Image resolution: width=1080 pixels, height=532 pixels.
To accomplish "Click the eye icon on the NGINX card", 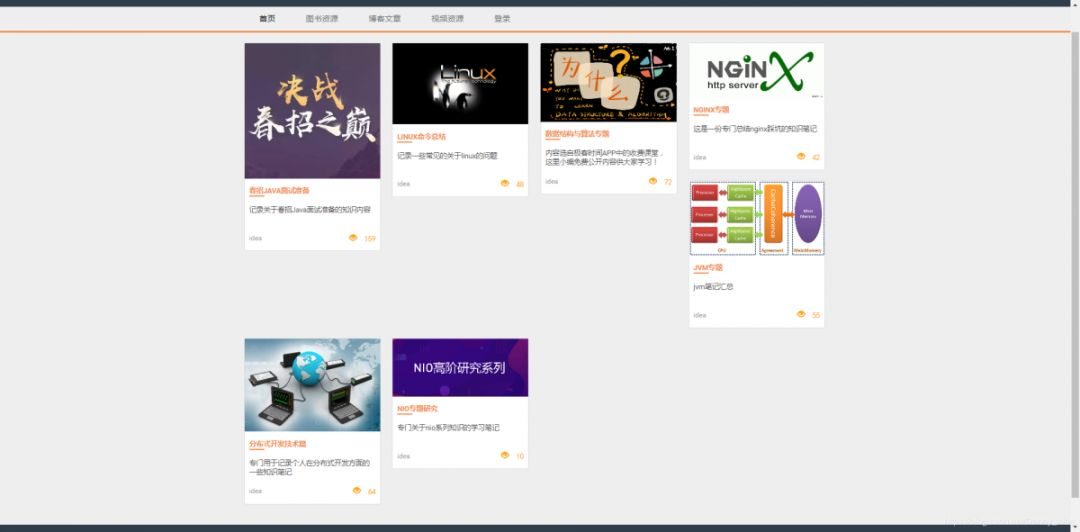I will coord(801,156).
